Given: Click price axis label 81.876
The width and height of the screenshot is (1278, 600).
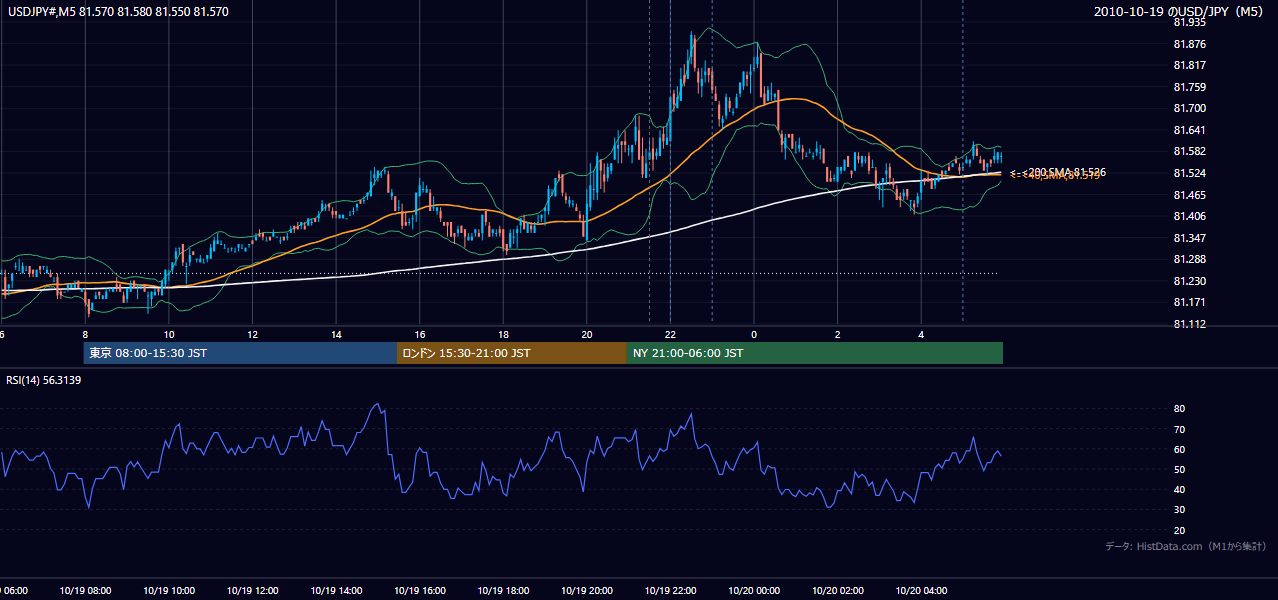Looking at the screenshot, I should [1189, 44].
